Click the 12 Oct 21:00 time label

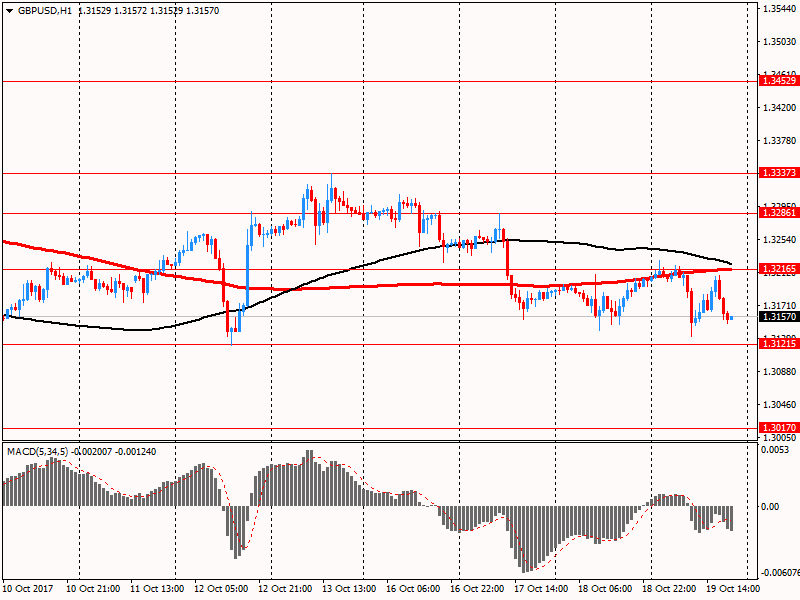coord(285,589)
